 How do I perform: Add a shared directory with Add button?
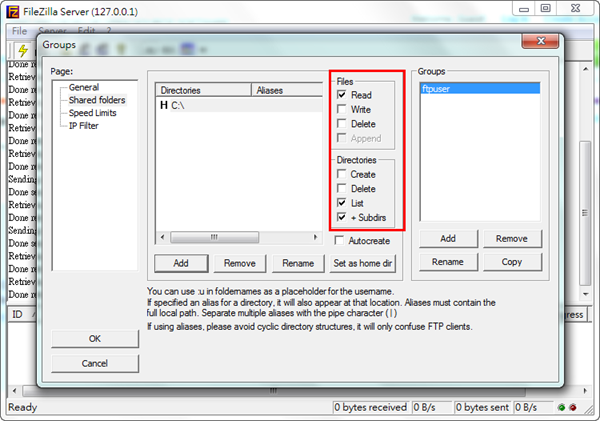coord(181,263)
